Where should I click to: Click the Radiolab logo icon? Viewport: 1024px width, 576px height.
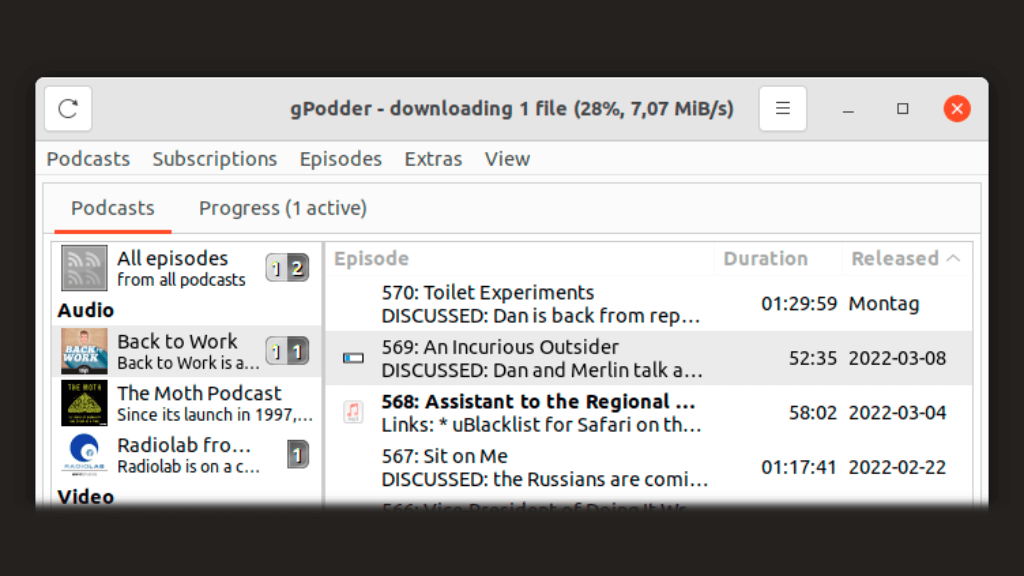84,455
